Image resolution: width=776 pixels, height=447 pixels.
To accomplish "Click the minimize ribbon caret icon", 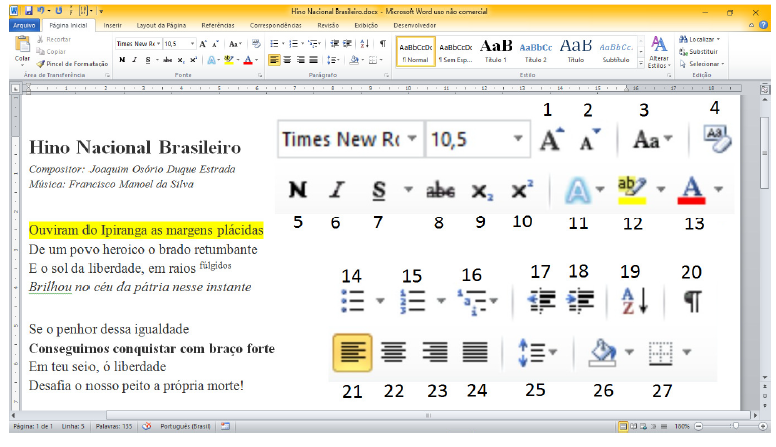I will pyautogui.click(x=751, y=25).
